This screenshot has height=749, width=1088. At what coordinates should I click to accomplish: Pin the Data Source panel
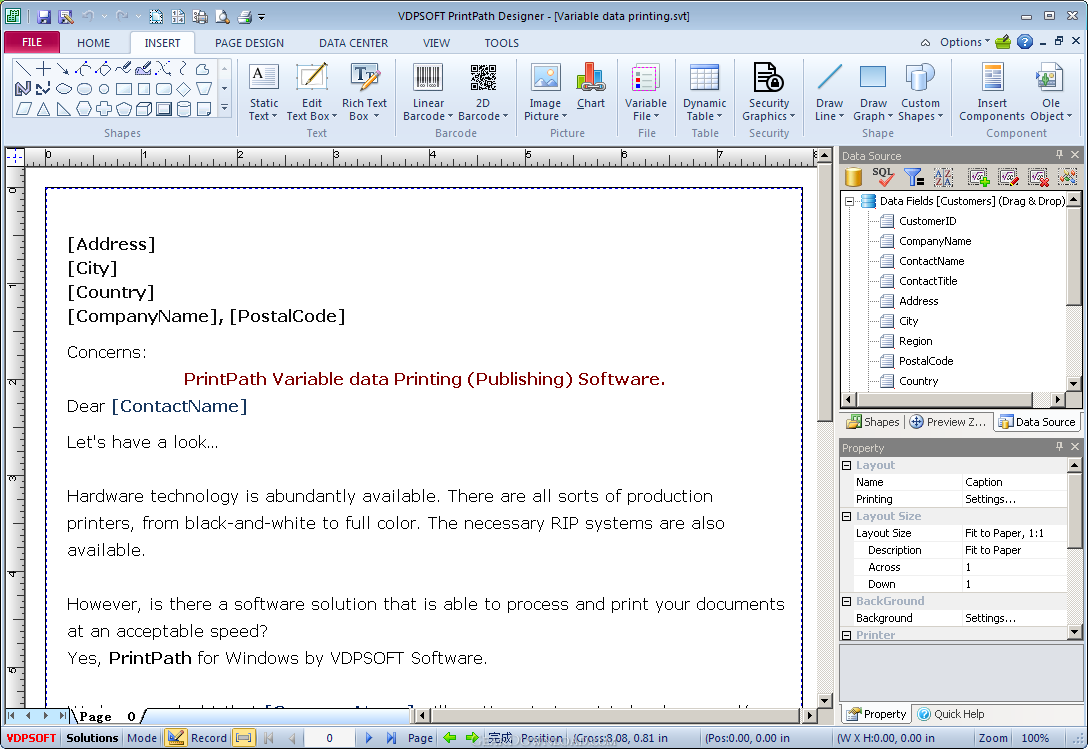click(1060, 155)
